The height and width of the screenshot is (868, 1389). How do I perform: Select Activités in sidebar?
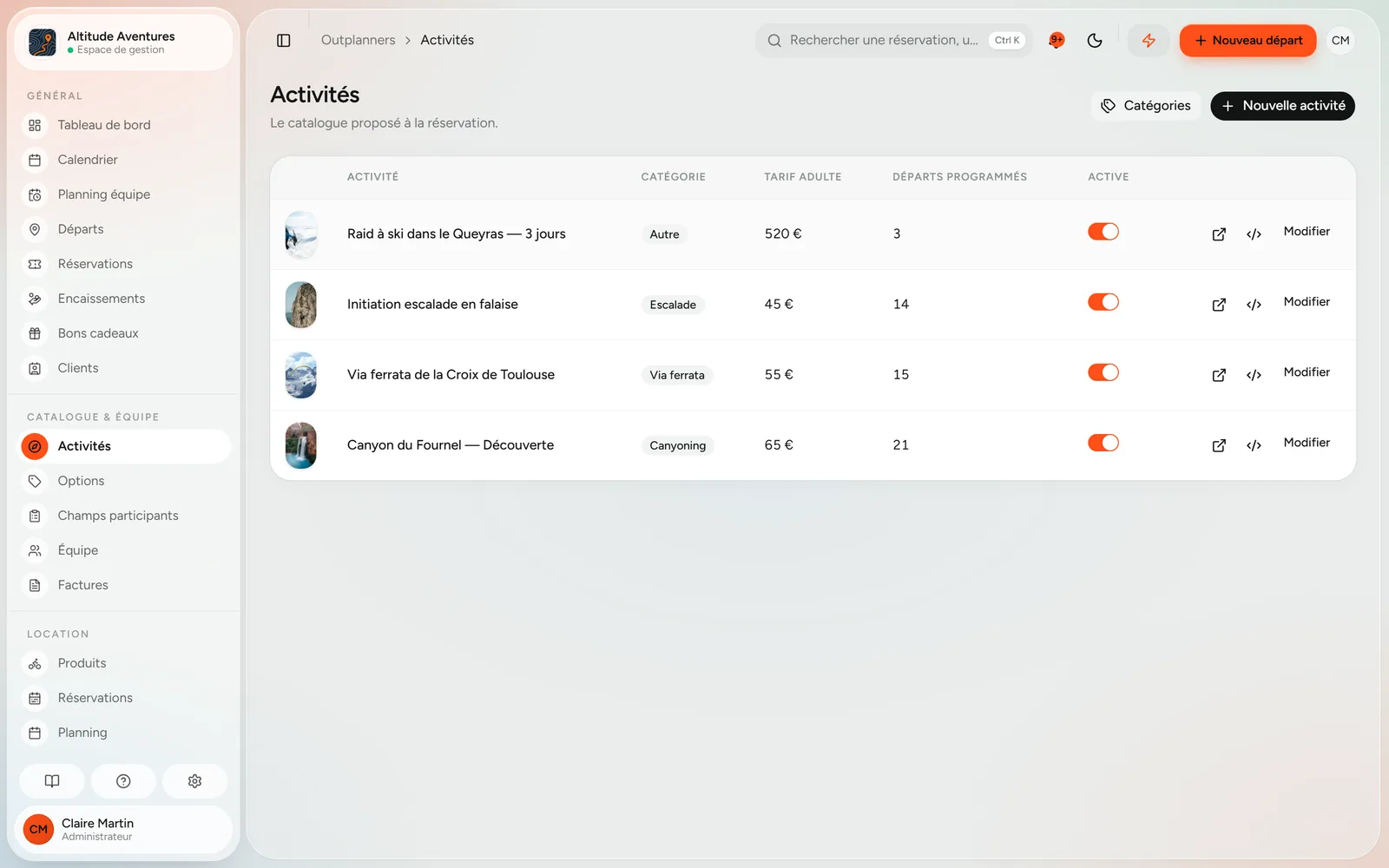click(126, 446)
